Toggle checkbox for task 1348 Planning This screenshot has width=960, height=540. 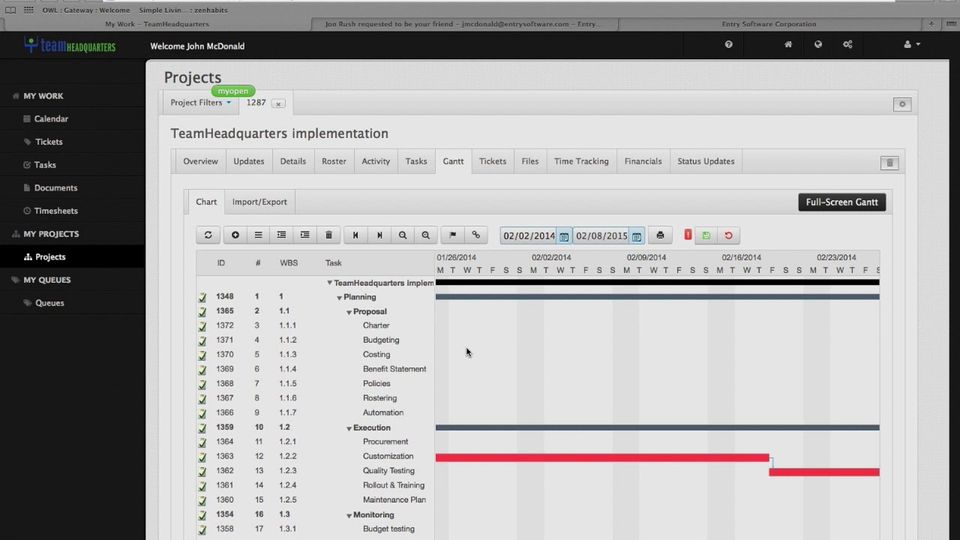pos(203,297)
